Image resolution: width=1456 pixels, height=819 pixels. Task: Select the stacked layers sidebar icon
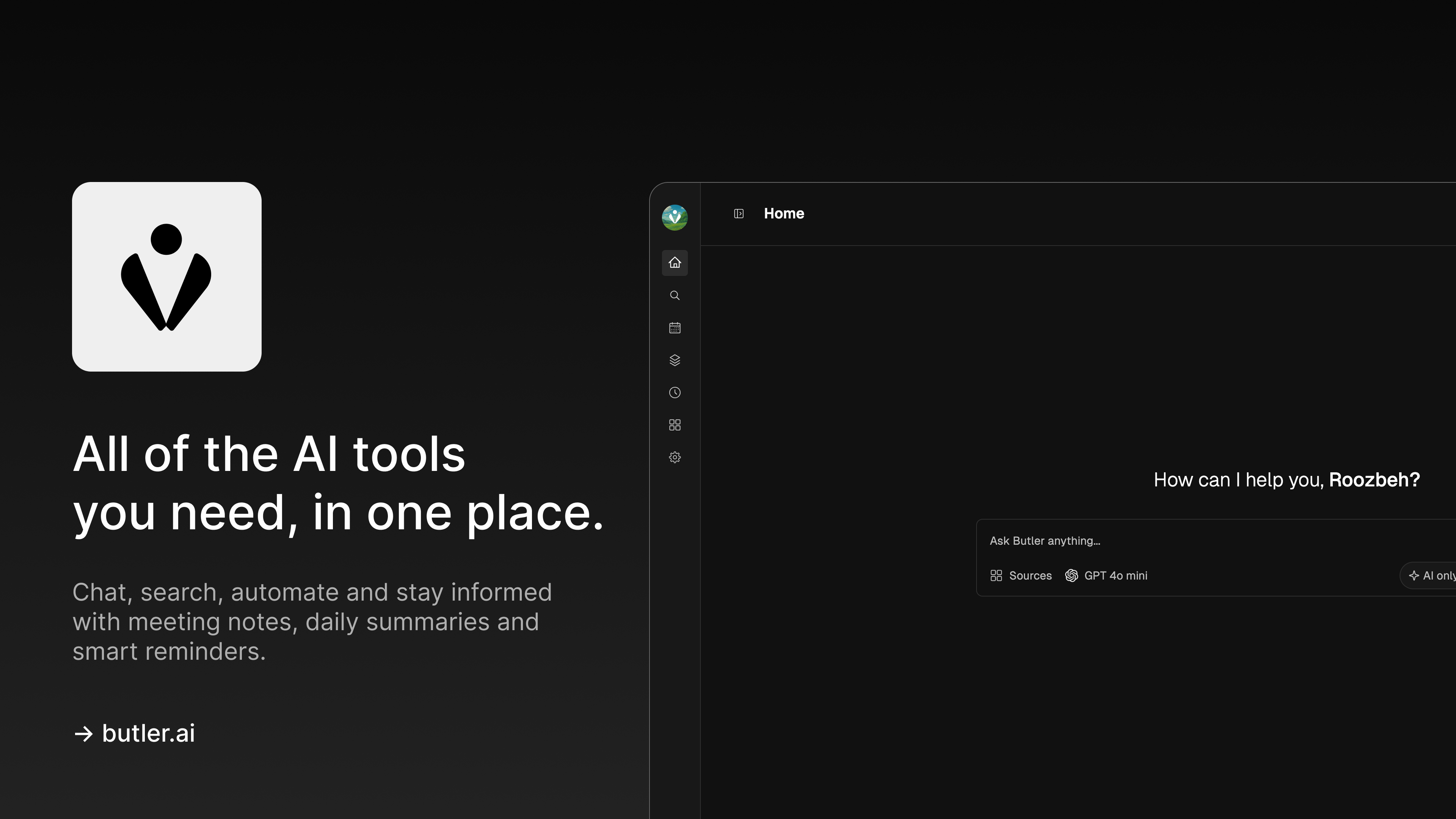point(674,360)
